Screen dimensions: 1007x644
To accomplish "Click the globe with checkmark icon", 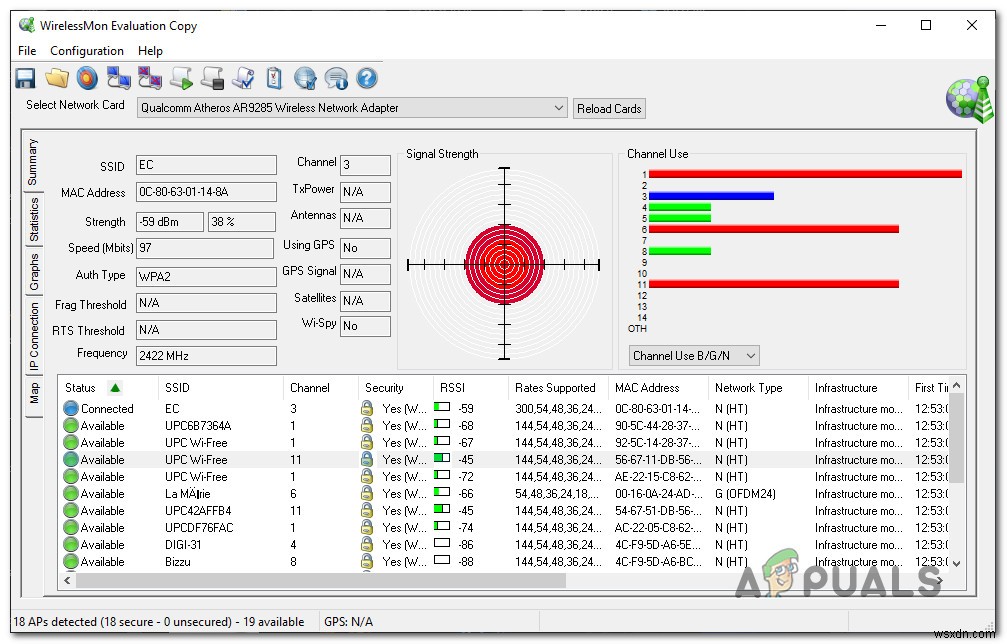I will point(305,77).
